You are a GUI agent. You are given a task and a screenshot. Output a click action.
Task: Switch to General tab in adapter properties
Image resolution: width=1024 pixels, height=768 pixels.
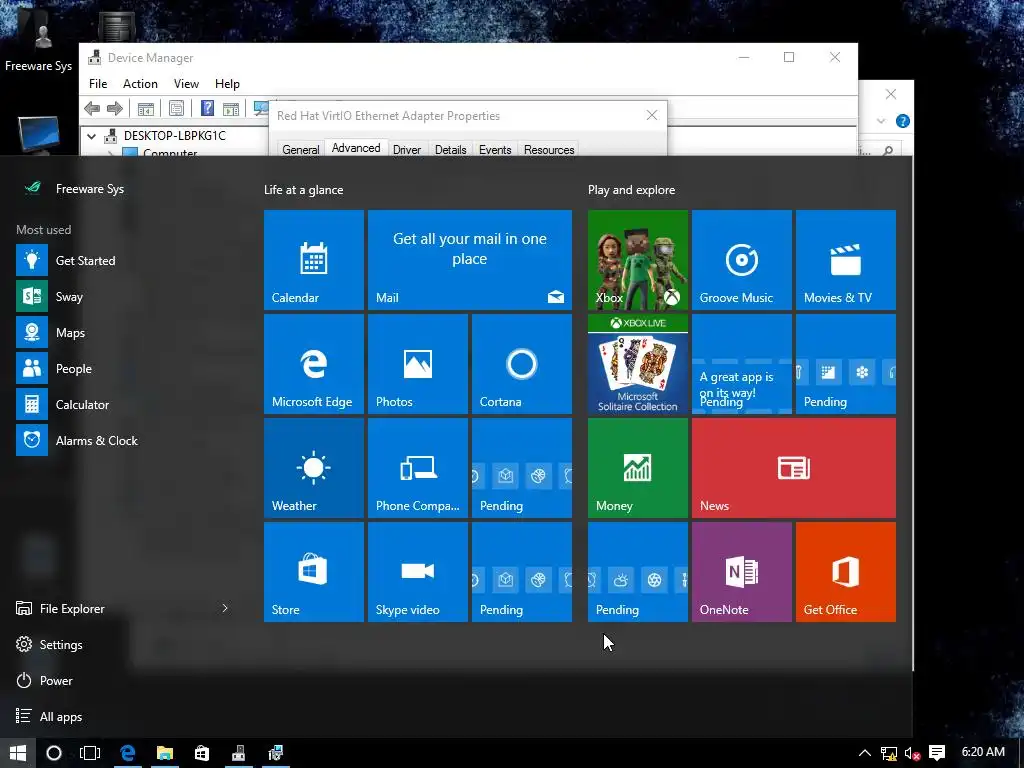coord(300,150)
